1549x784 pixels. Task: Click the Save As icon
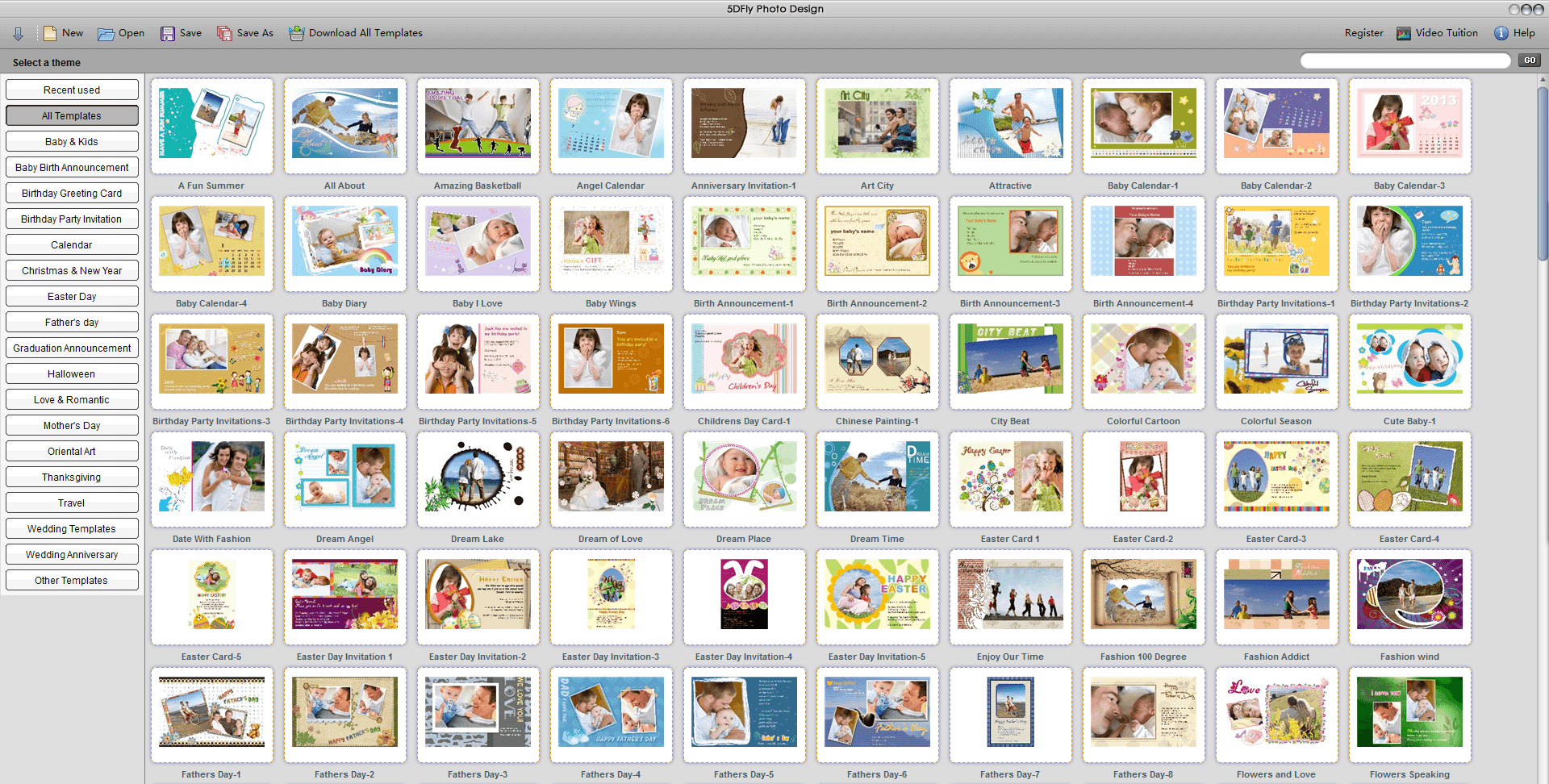click(224, 34)
